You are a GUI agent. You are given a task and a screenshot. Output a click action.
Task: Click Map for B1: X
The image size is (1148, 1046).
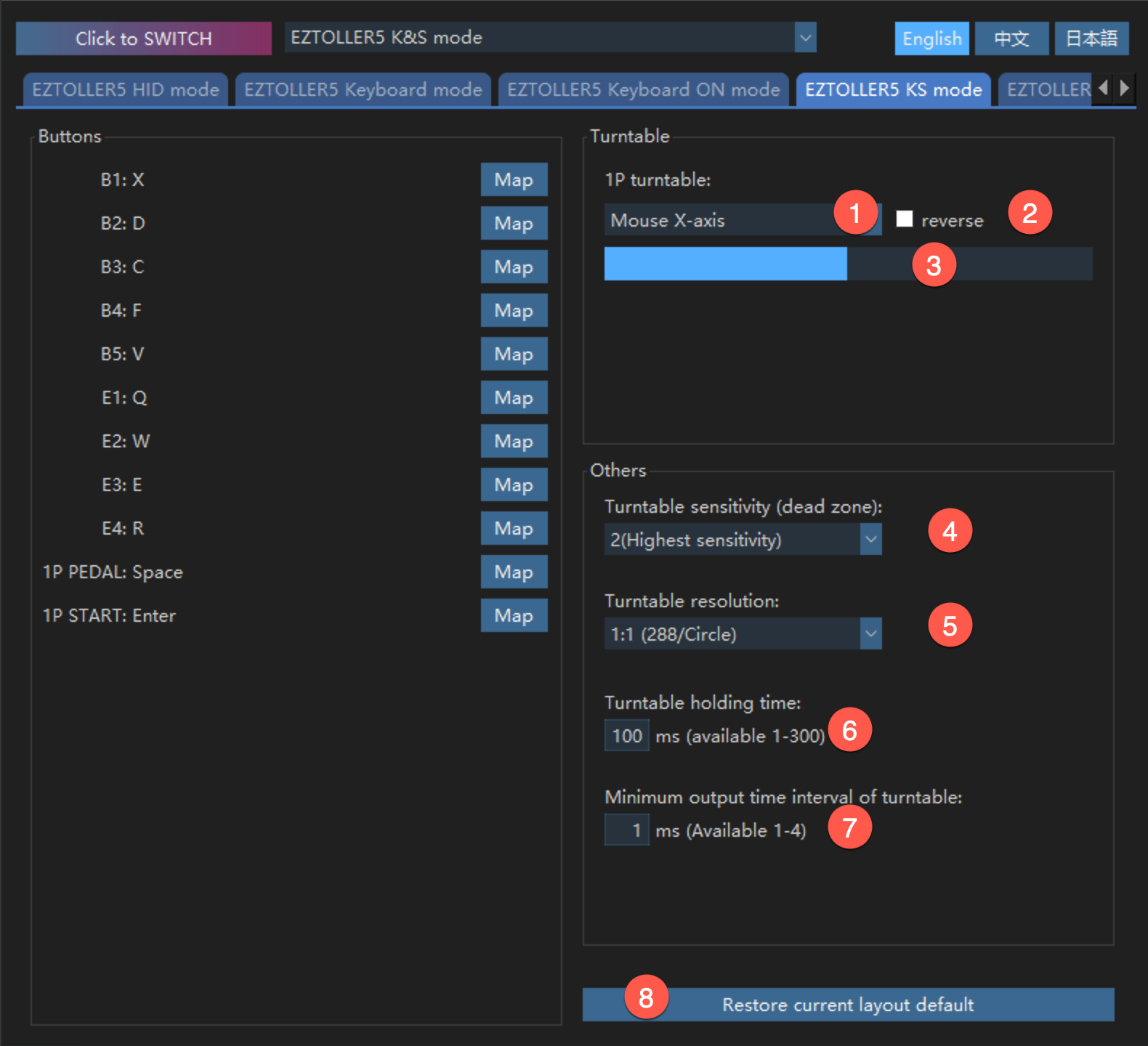pos(514,179)
